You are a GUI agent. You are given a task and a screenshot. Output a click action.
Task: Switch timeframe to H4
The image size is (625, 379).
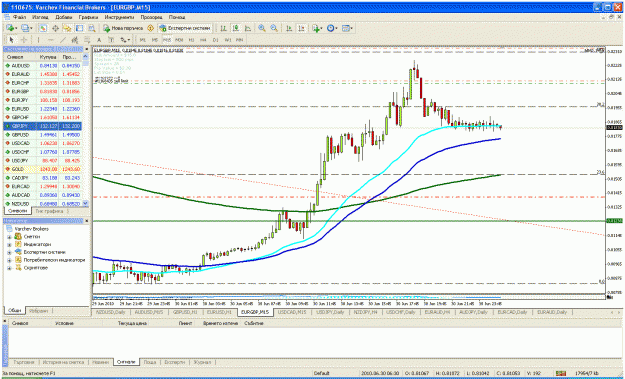point(203,40)
